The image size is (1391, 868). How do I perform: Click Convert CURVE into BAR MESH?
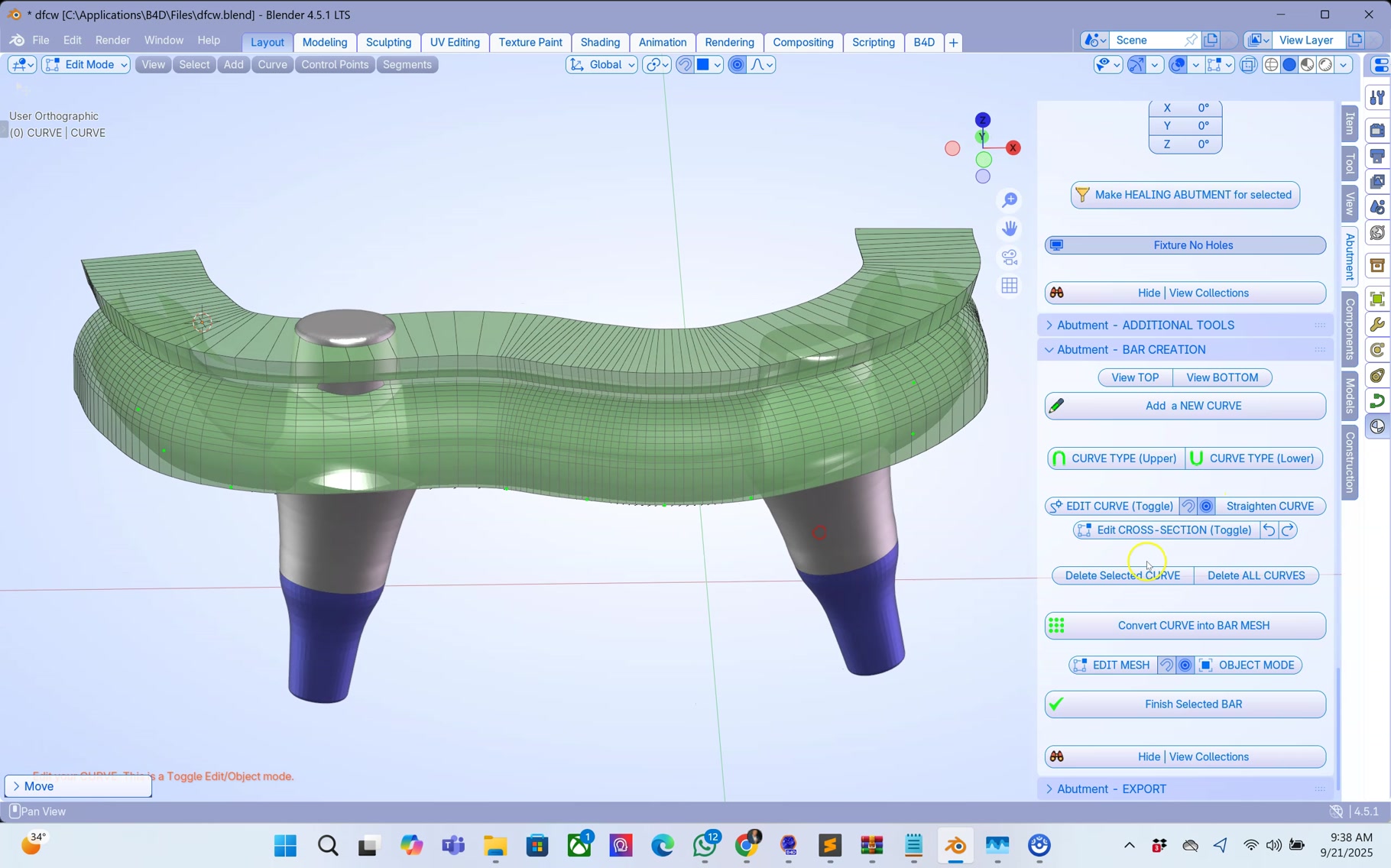[x=1185, y=626]
